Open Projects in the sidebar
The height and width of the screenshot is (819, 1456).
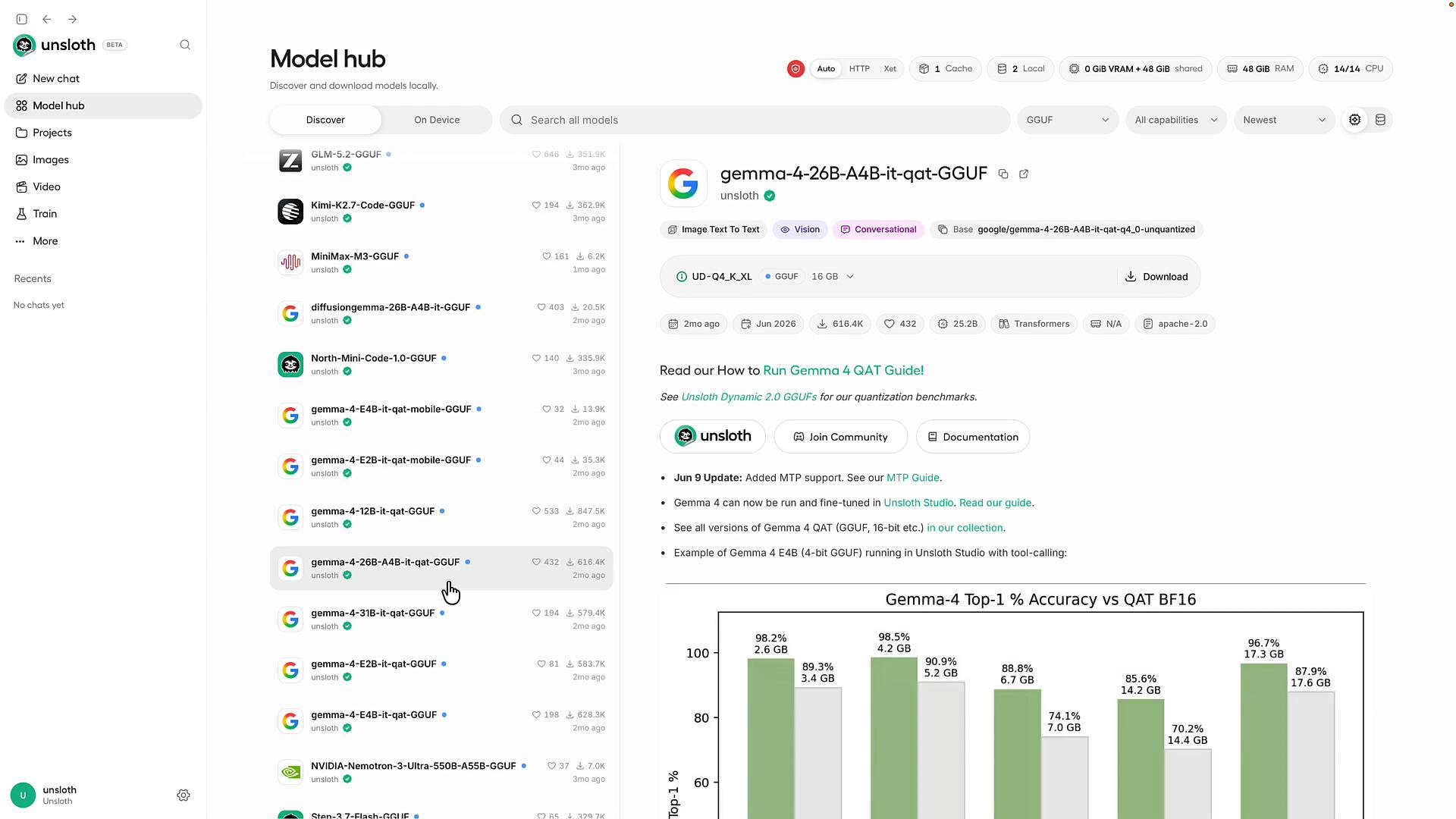(103, 133)
